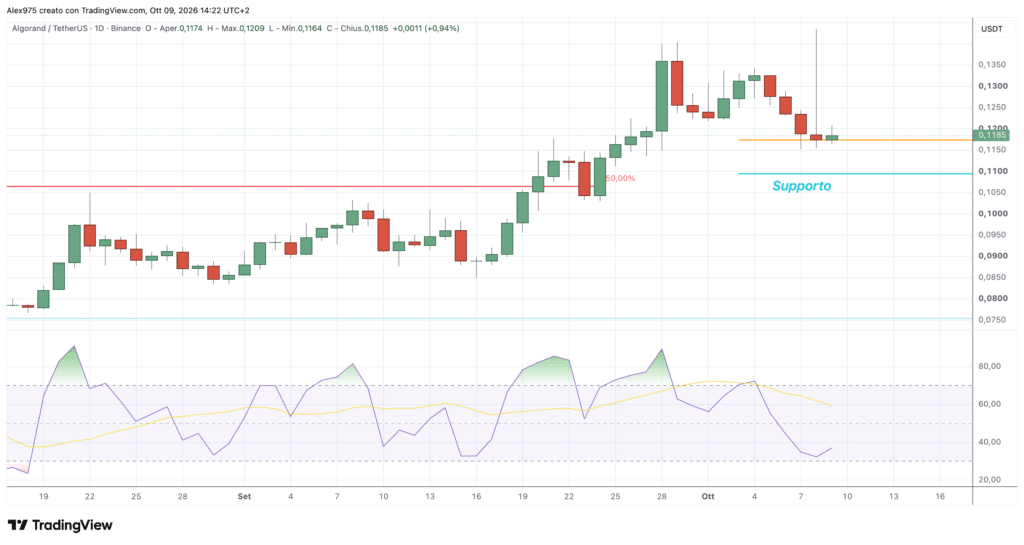Click the 'Chius.0,1185' close value
This screenshot has height=545, width=1024.
pyautogui.click(x=364, y=29)
